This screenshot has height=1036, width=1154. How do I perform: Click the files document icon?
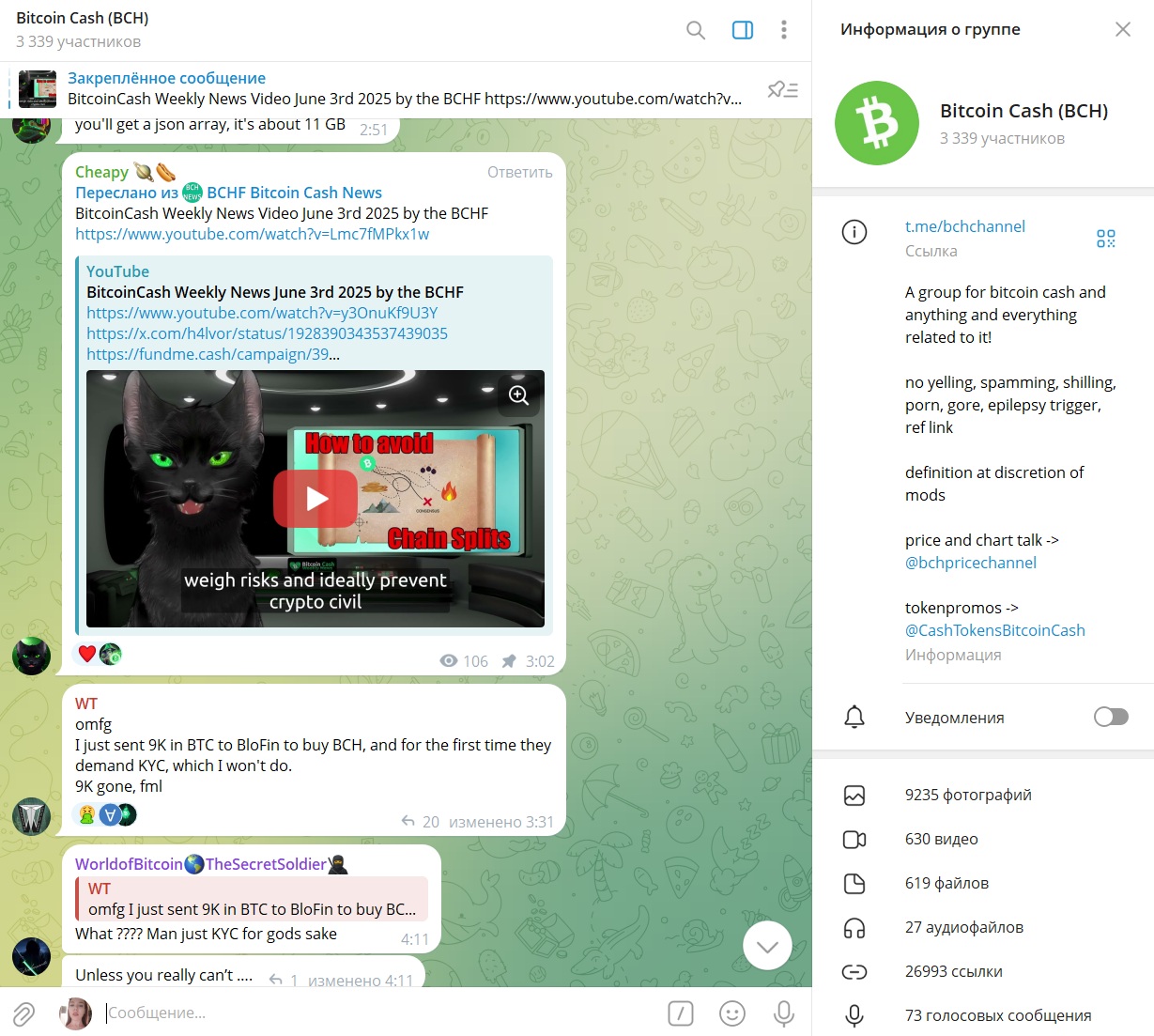point(854,883)
